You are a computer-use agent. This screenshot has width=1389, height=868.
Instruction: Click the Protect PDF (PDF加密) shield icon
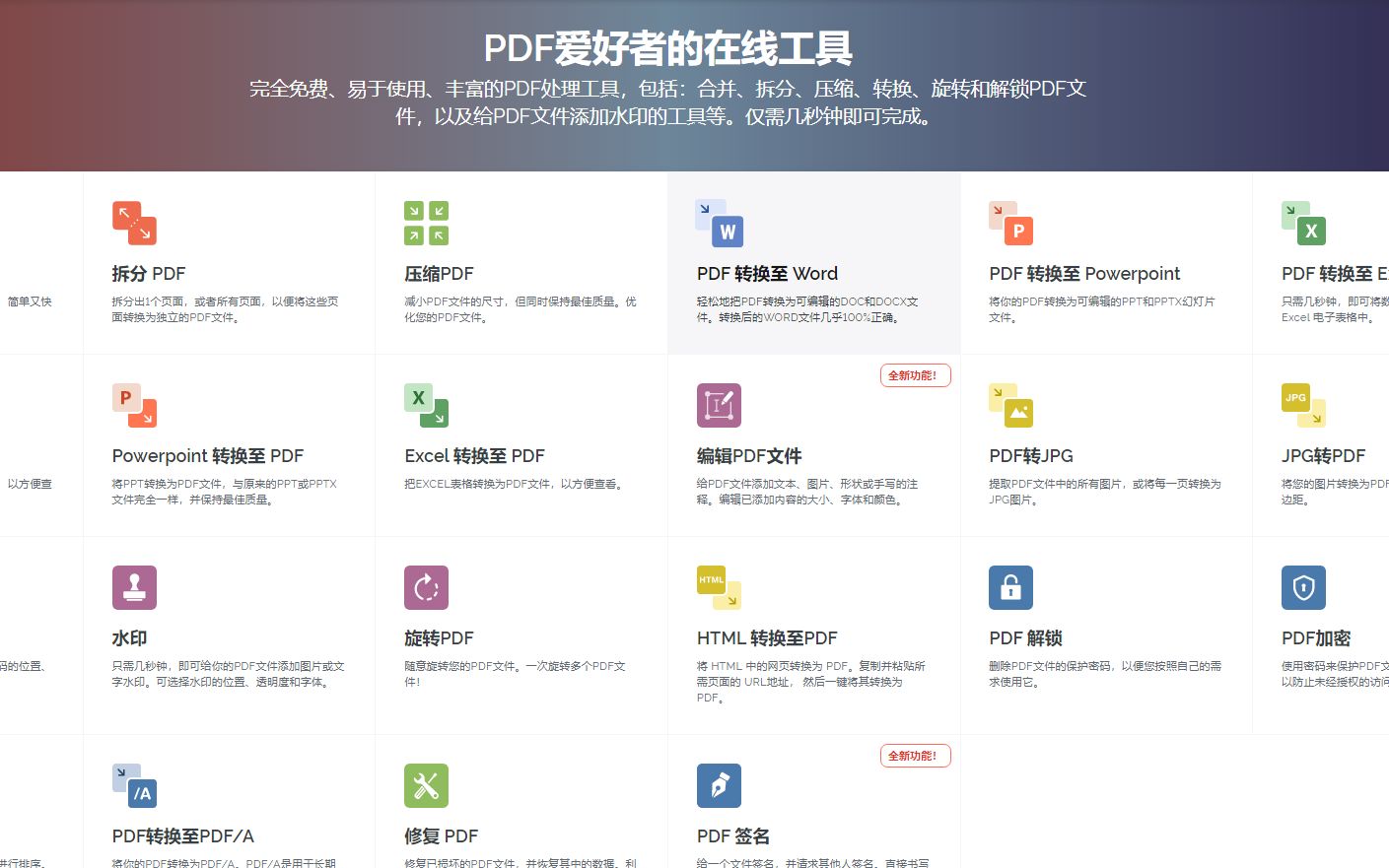point(1303,587)
